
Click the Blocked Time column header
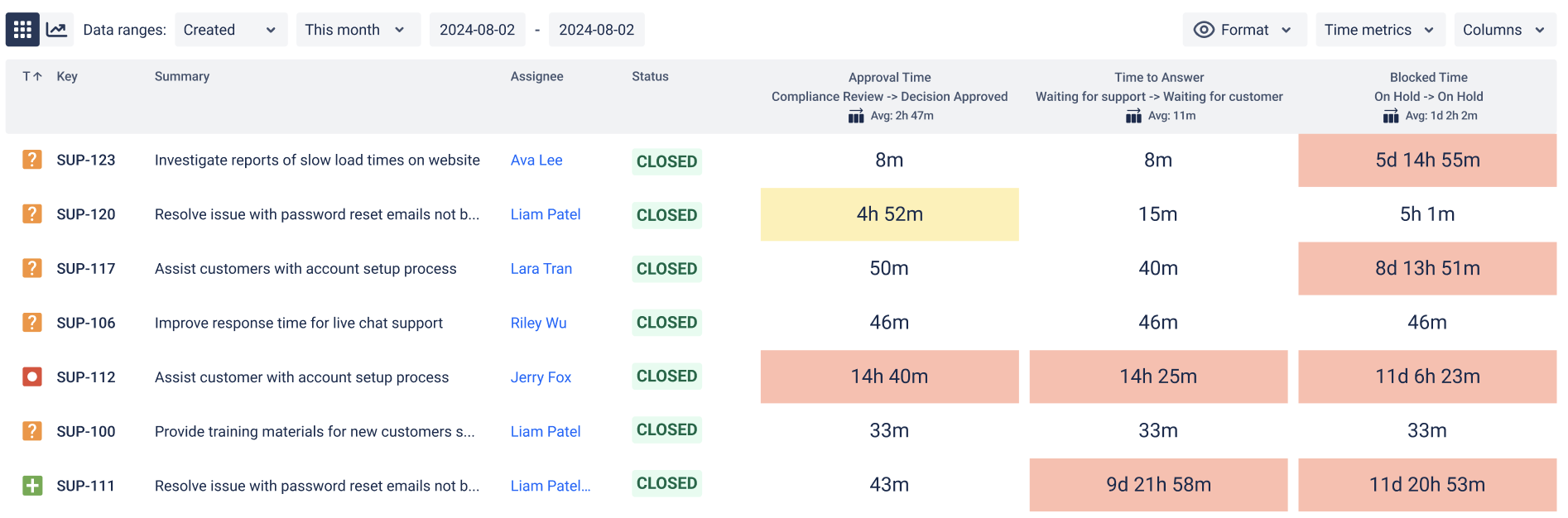pos(1429,77)
